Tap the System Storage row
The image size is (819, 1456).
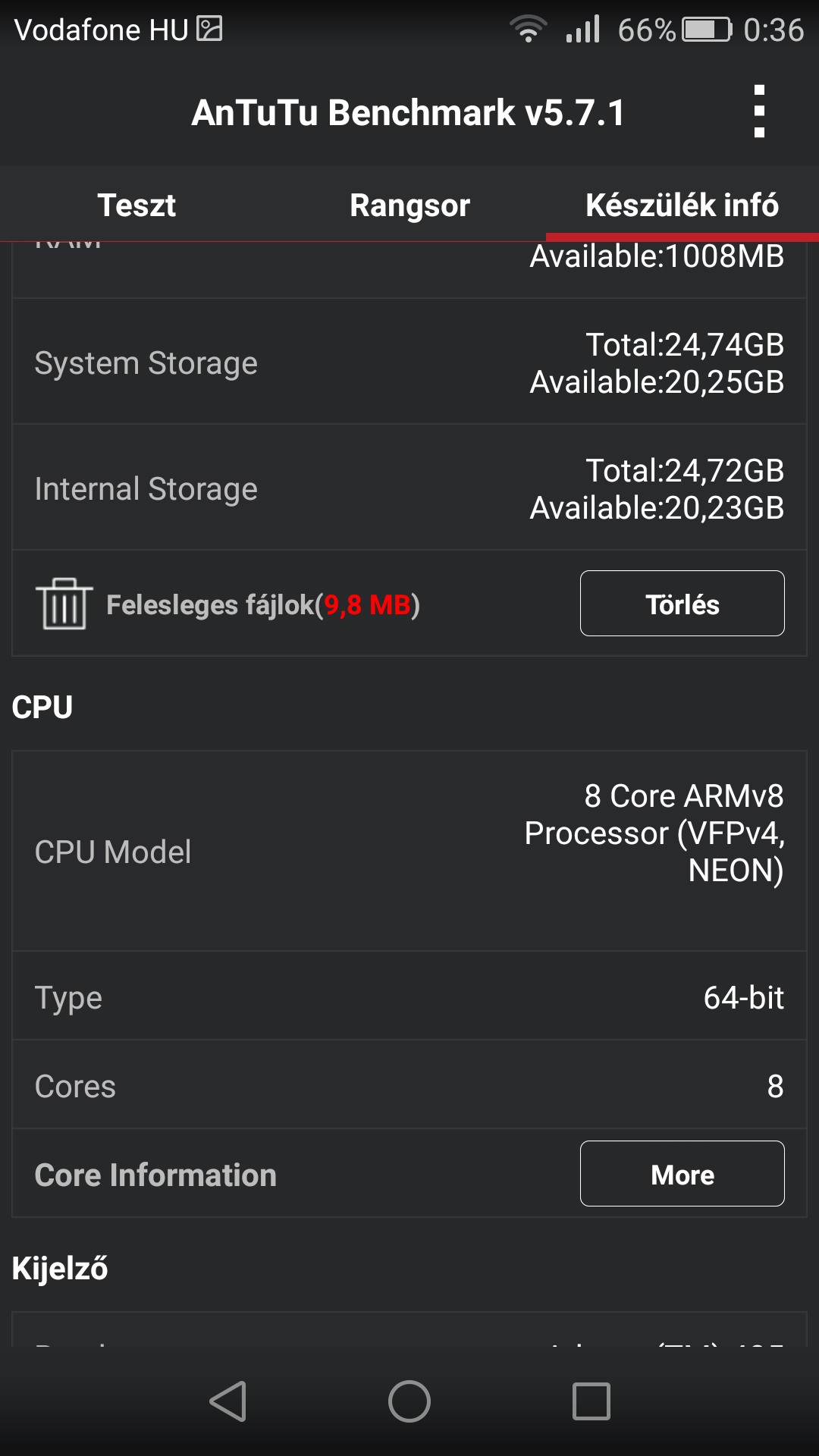click(409, 362)
